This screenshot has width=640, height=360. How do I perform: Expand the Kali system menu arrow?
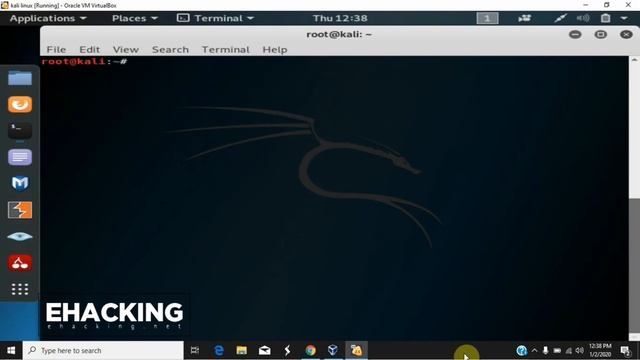[x=624, y=18]
